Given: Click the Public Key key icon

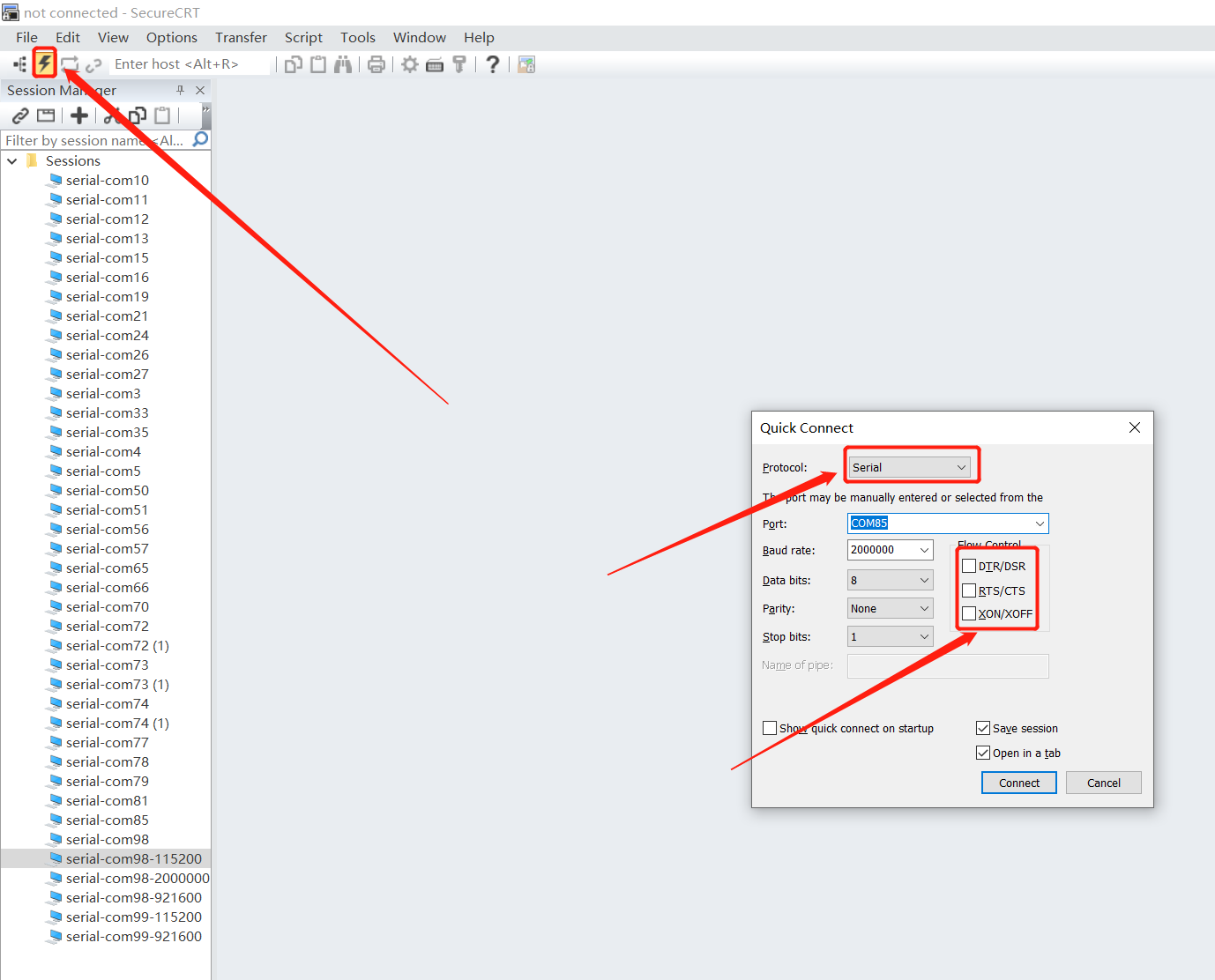Looking at the screenshot, I should coord(459,64).
